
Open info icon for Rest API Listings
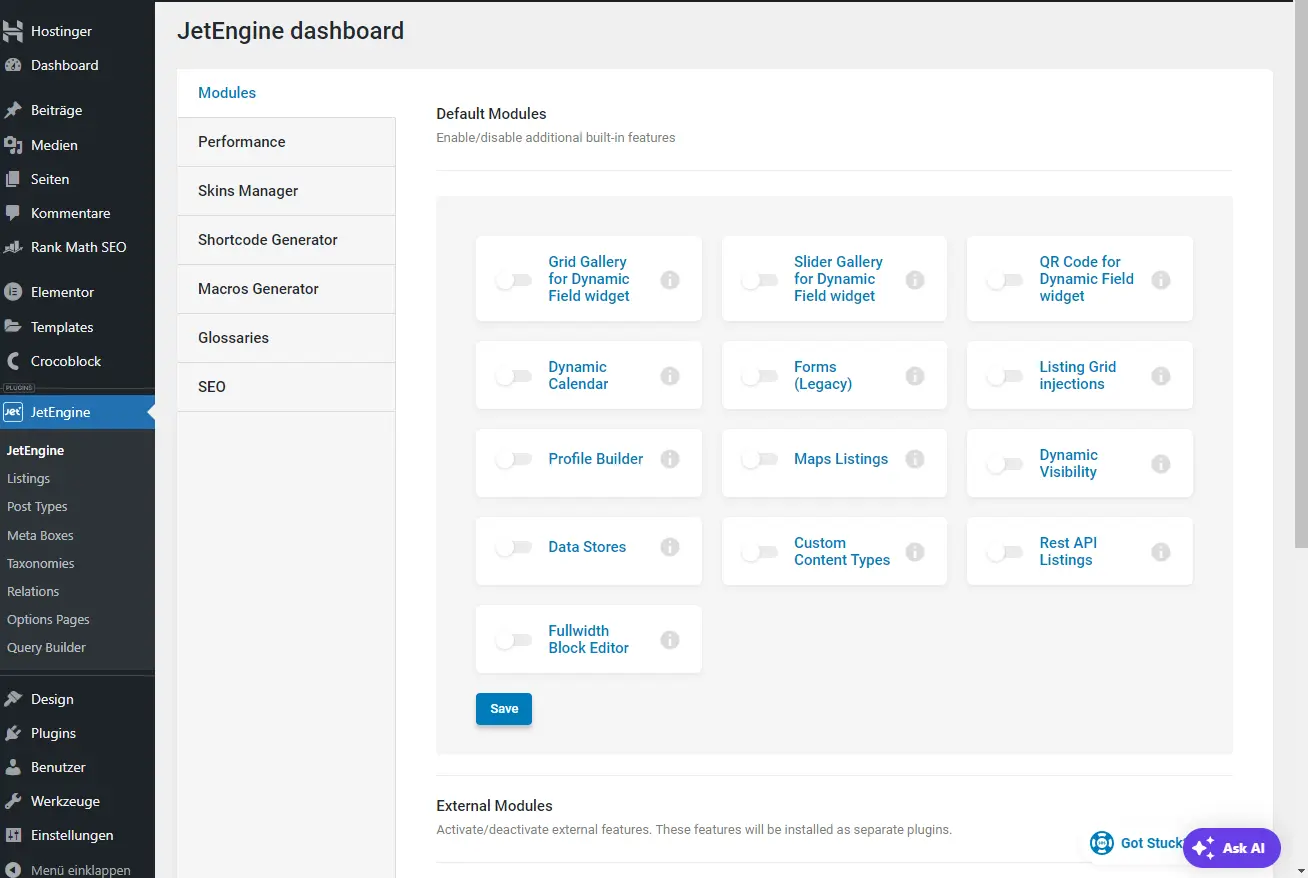coord(1161,552)
